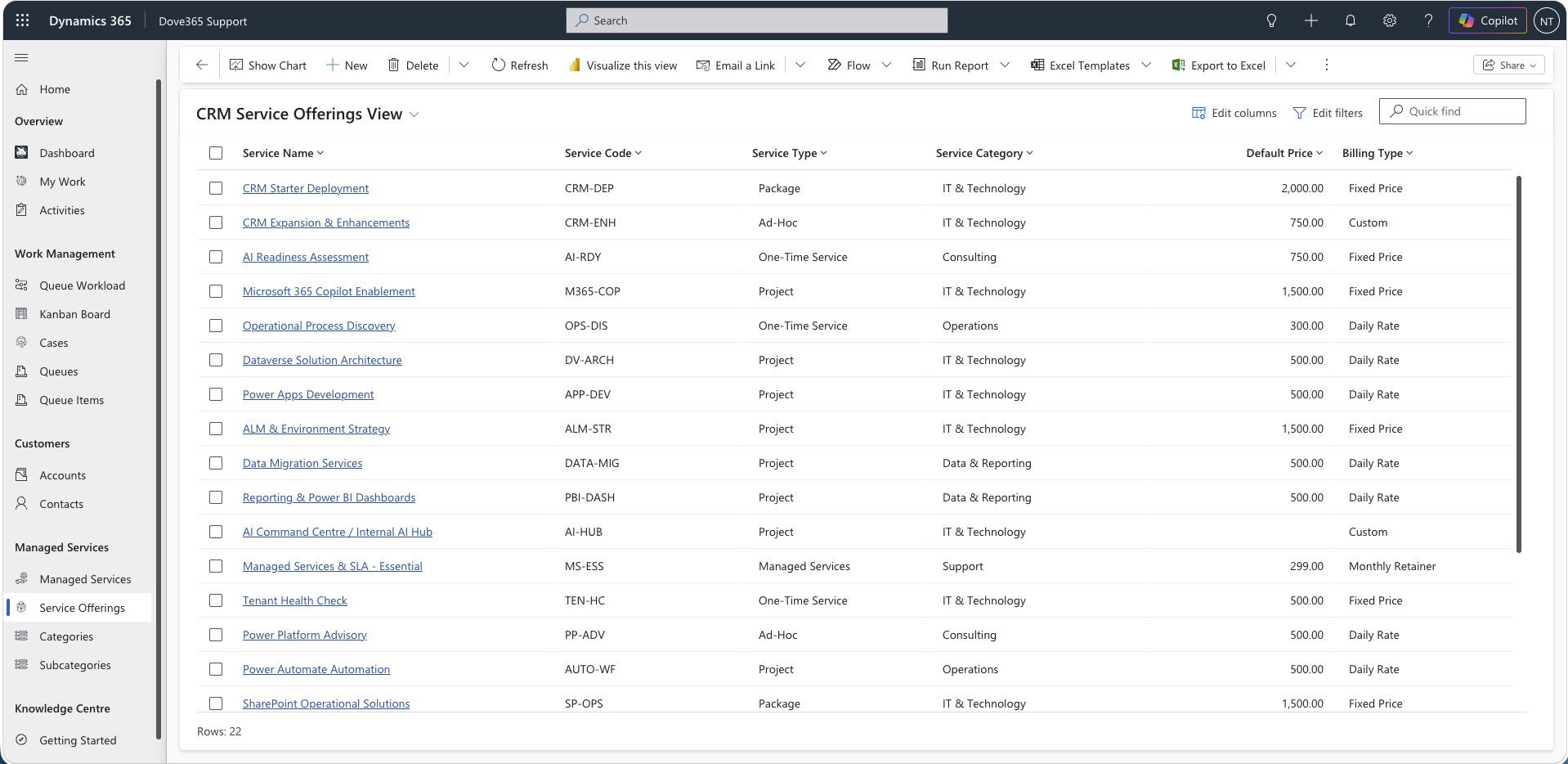1568x764 pixels.
Task: Click Email a Link
Action: point(736,65)
